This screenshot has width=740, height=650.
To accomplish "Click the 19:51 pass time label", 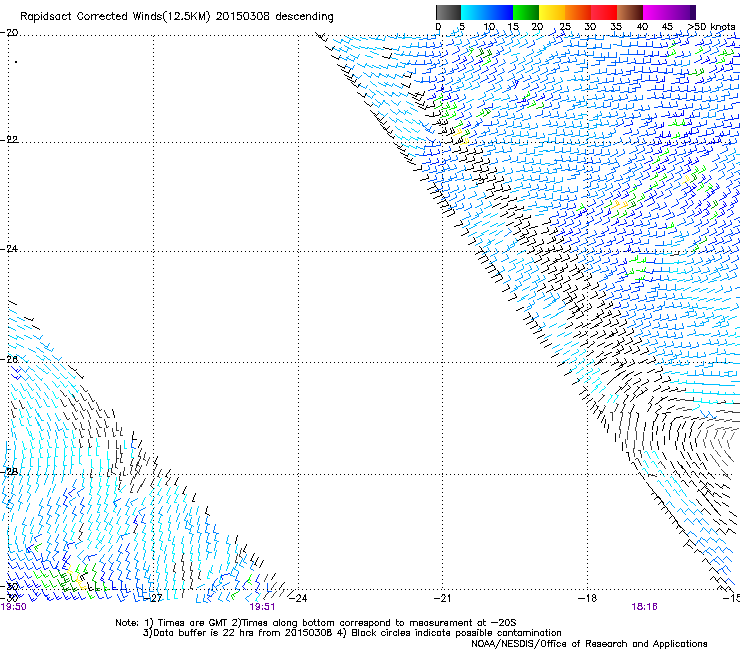I will (262, 607).
